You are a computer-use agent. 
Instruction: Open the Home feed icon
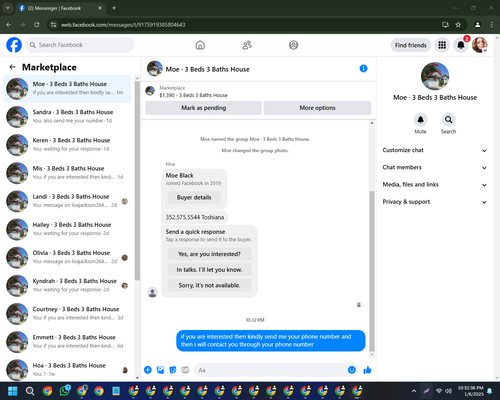point(200,45)
